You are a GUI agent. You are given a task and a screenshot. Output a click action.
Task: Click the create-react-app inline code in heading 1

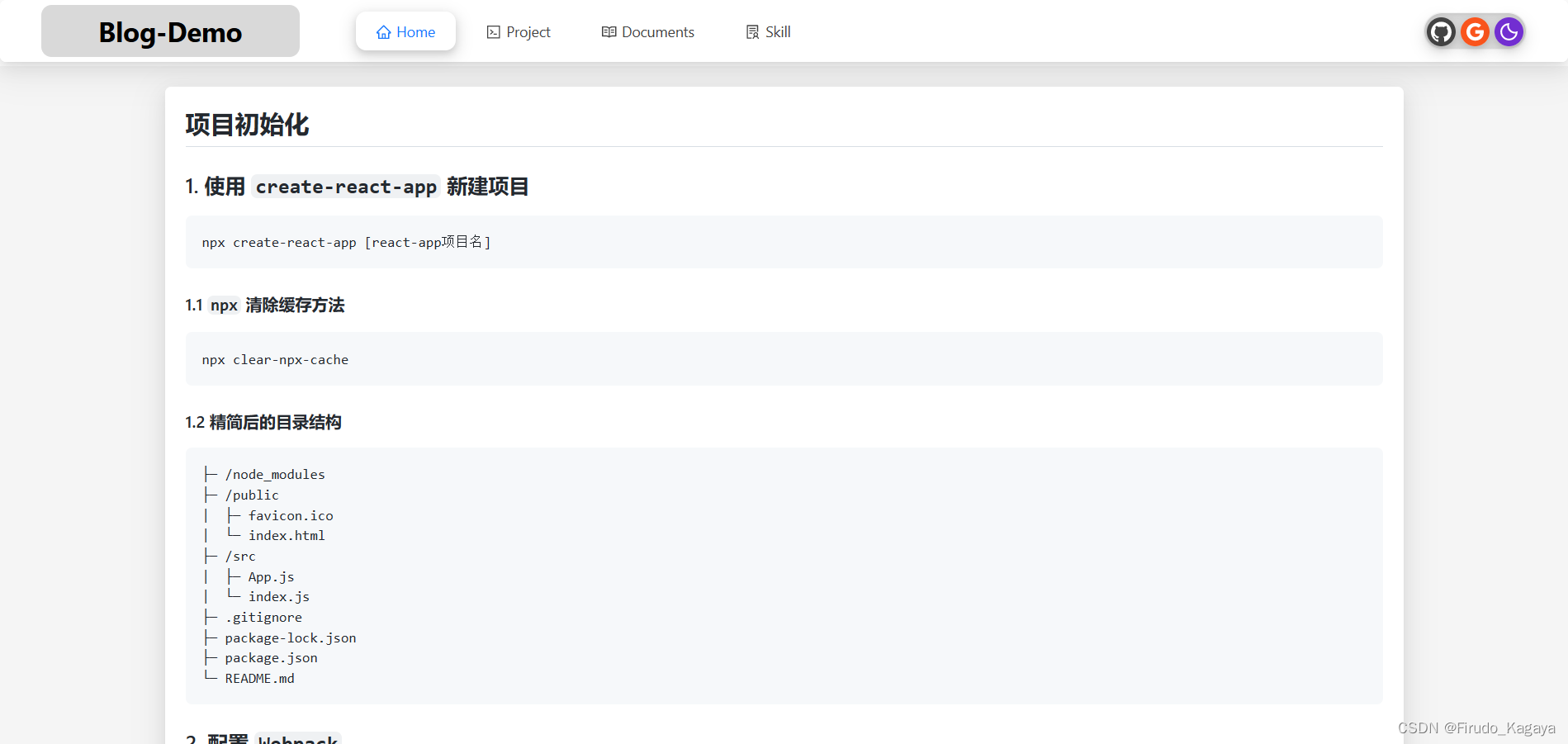point(345,187)
